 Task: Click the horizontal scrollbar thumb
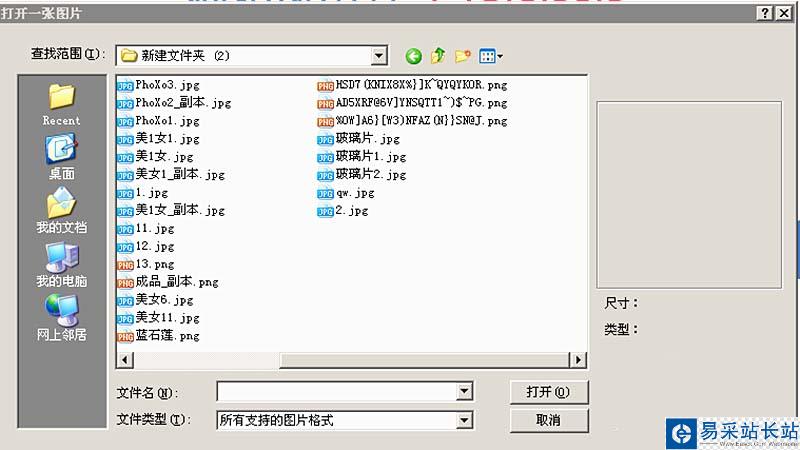coord(424,360)
